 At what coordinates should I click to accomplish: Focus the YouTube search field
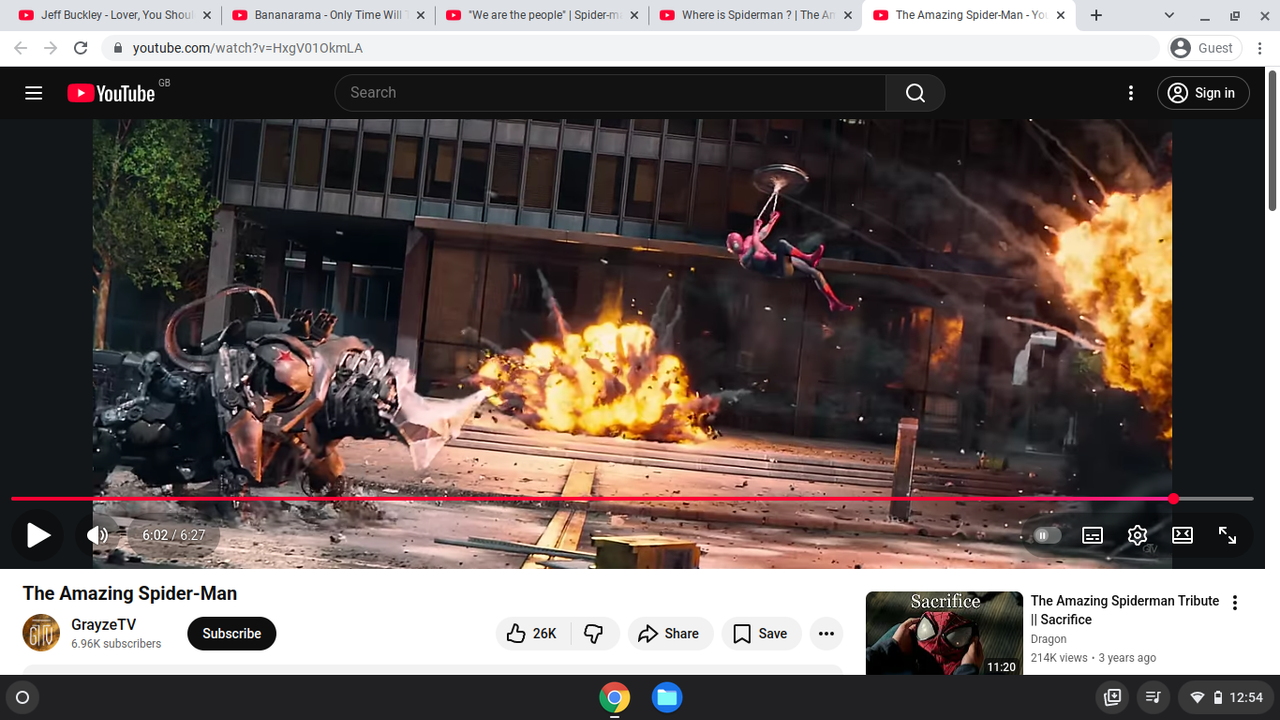(x=610, y=93)
